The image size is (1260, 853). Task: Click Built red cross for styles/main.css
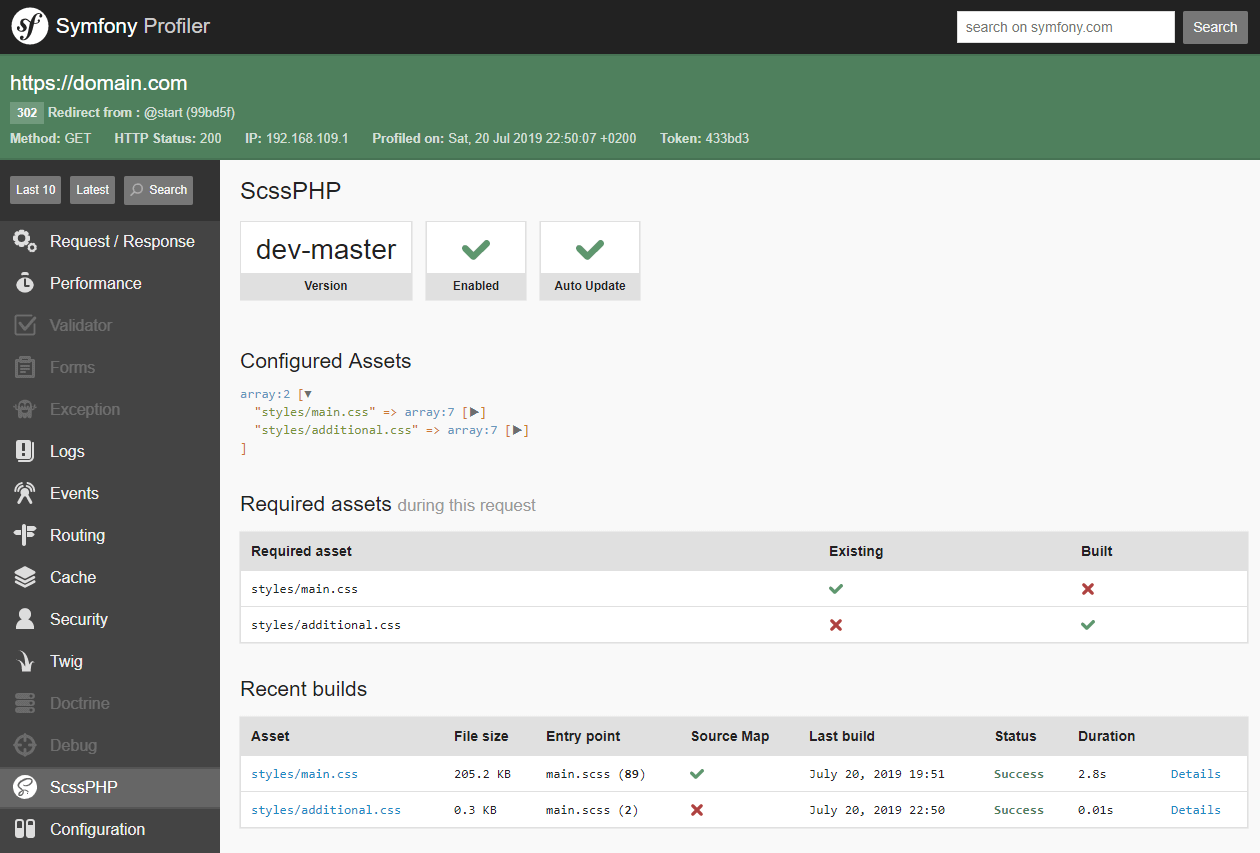pyautogui.click(x=1088, y=589)
